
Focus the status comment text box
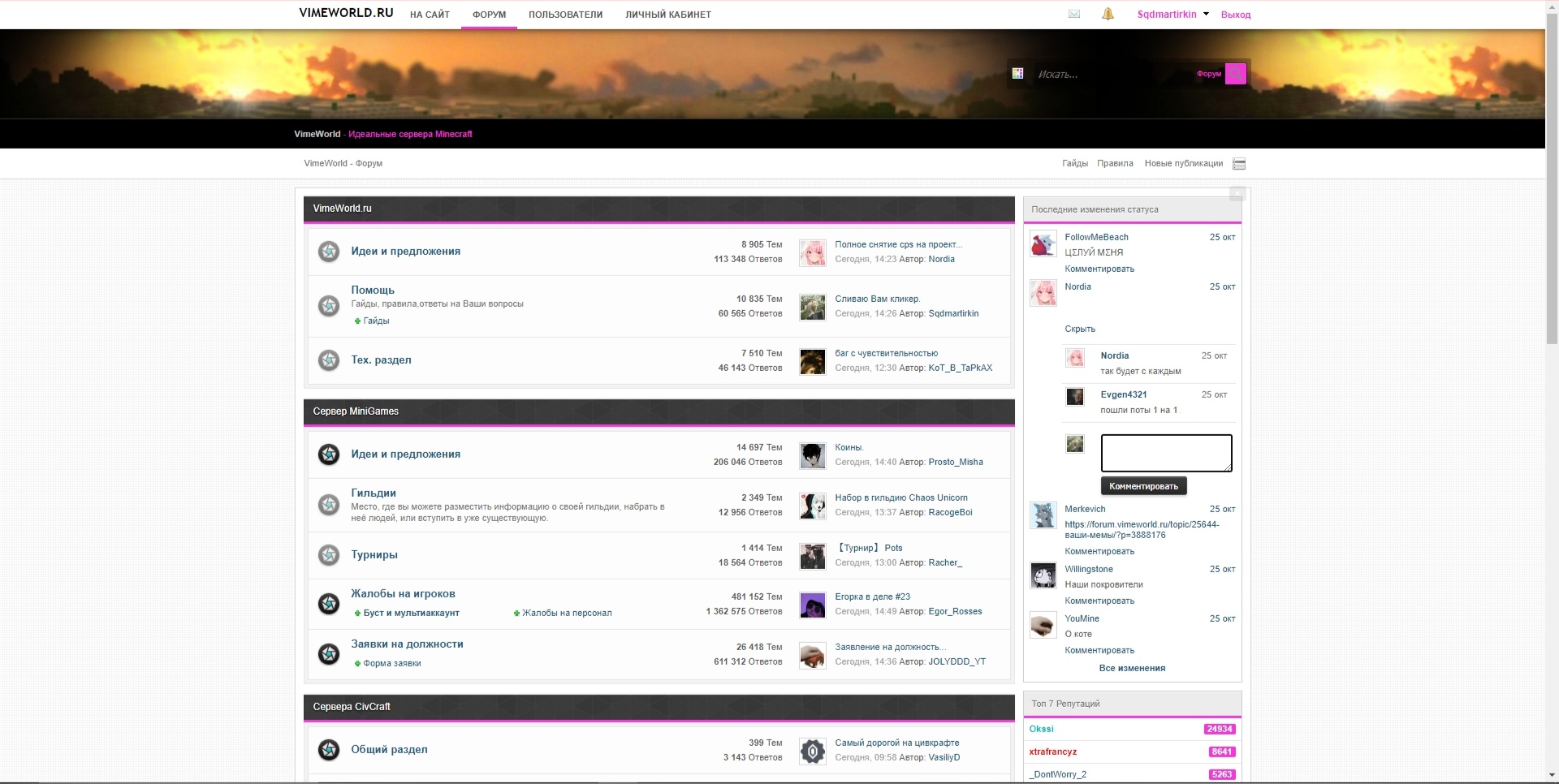click(x=1166, y=453)
